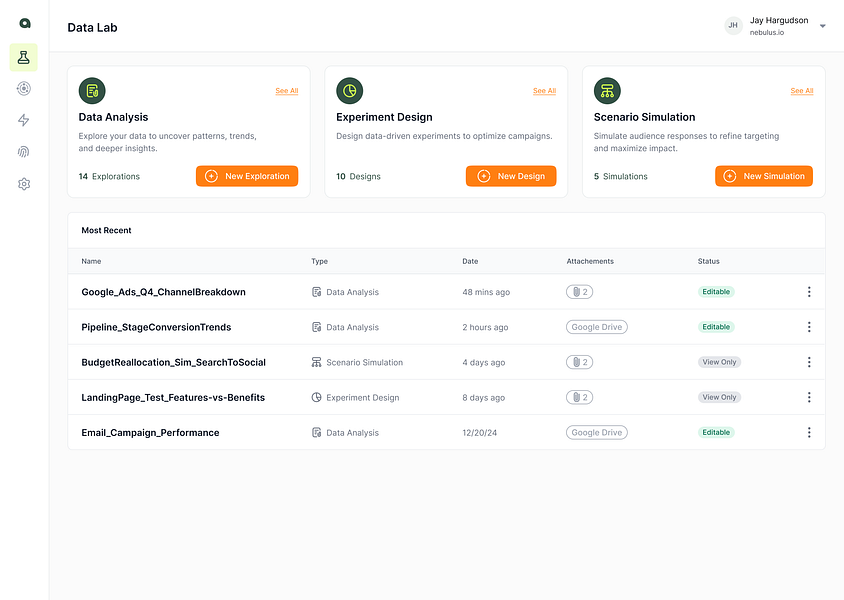See All under Scenario Simulation

(802, 91)
